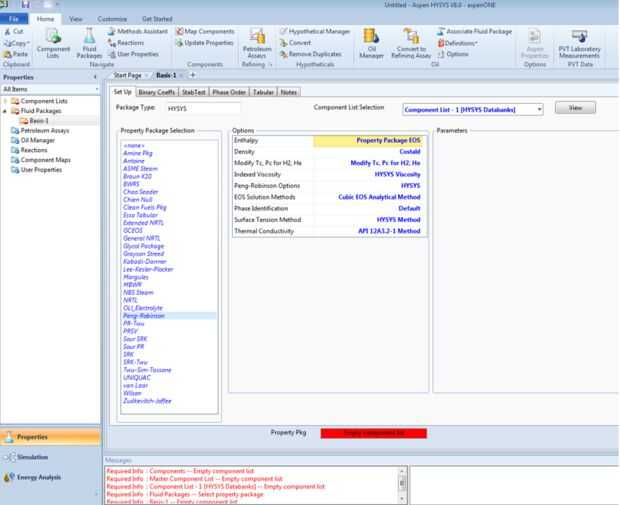
Task: Click the red Property Pkg status bar
Action: click(x=374, y=433)
